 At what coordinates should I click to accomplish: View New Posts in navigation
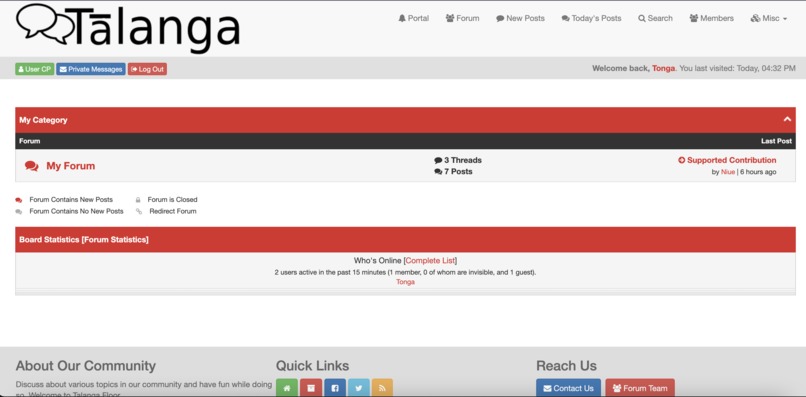point(520,18)
